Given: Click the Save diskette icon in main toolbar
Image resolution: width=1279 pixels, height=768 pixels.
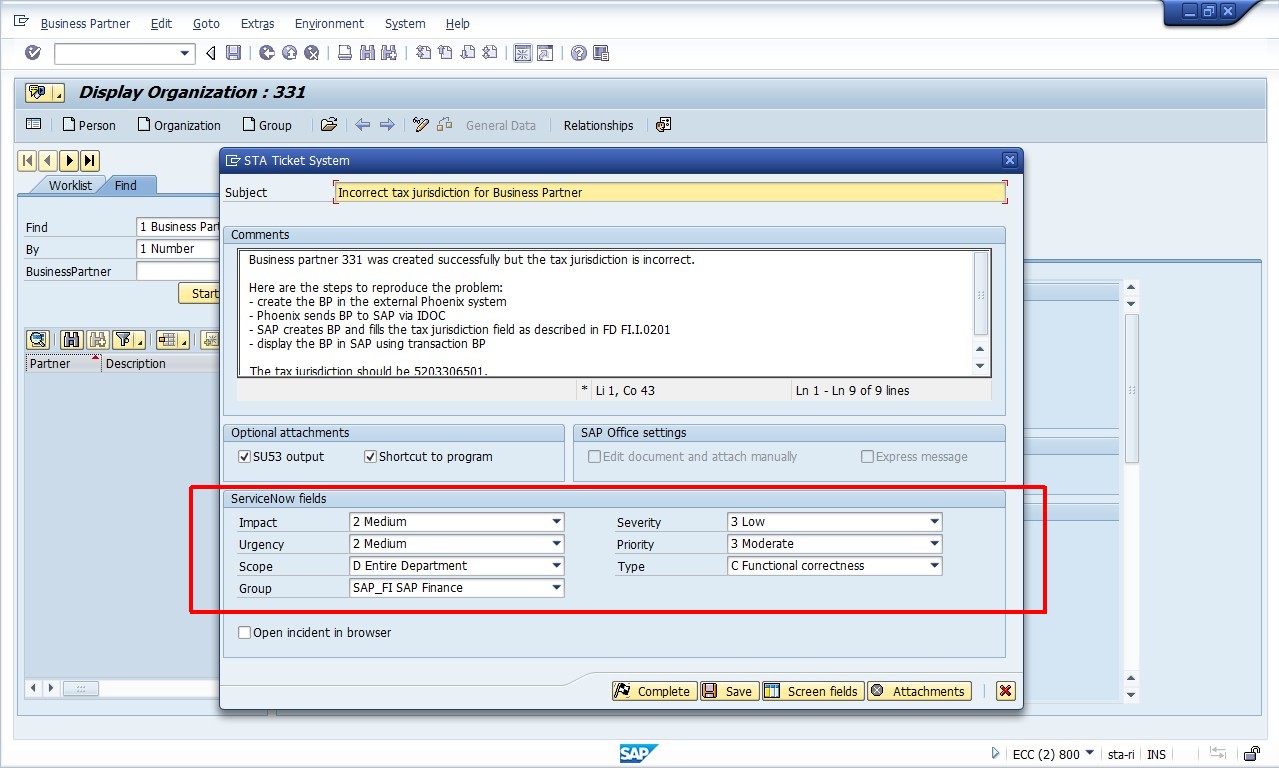Looking at the screenshot, I should click(233, 53).
